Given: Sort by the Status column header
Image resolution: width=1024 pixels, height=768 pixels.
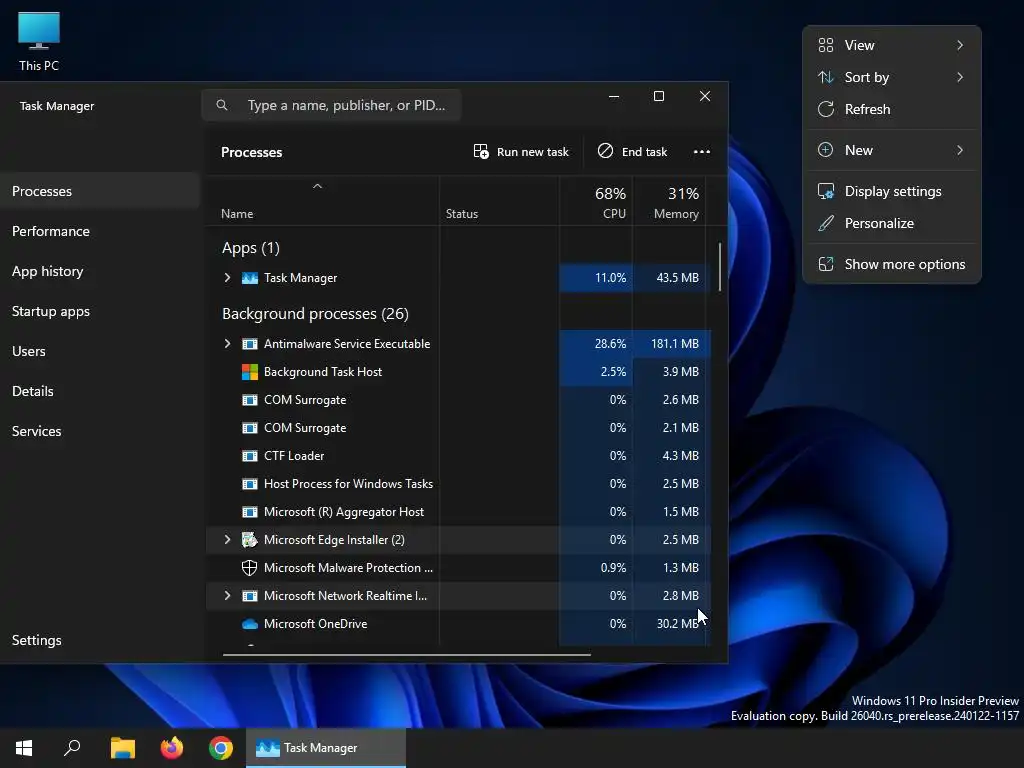Looking at the screenshot, I should [500, 202].
